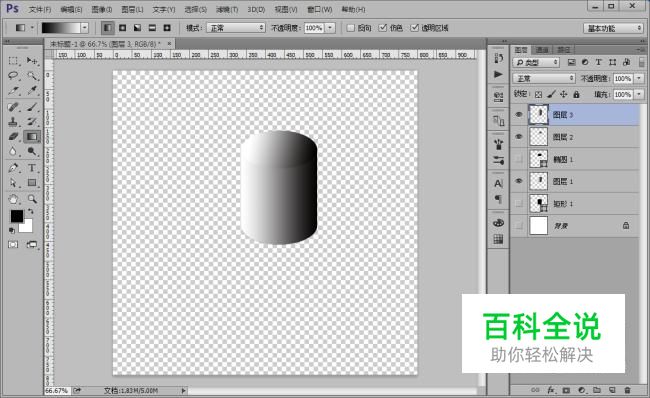
Task: Select the Brush tool
Action: click(x=32, y=107)
